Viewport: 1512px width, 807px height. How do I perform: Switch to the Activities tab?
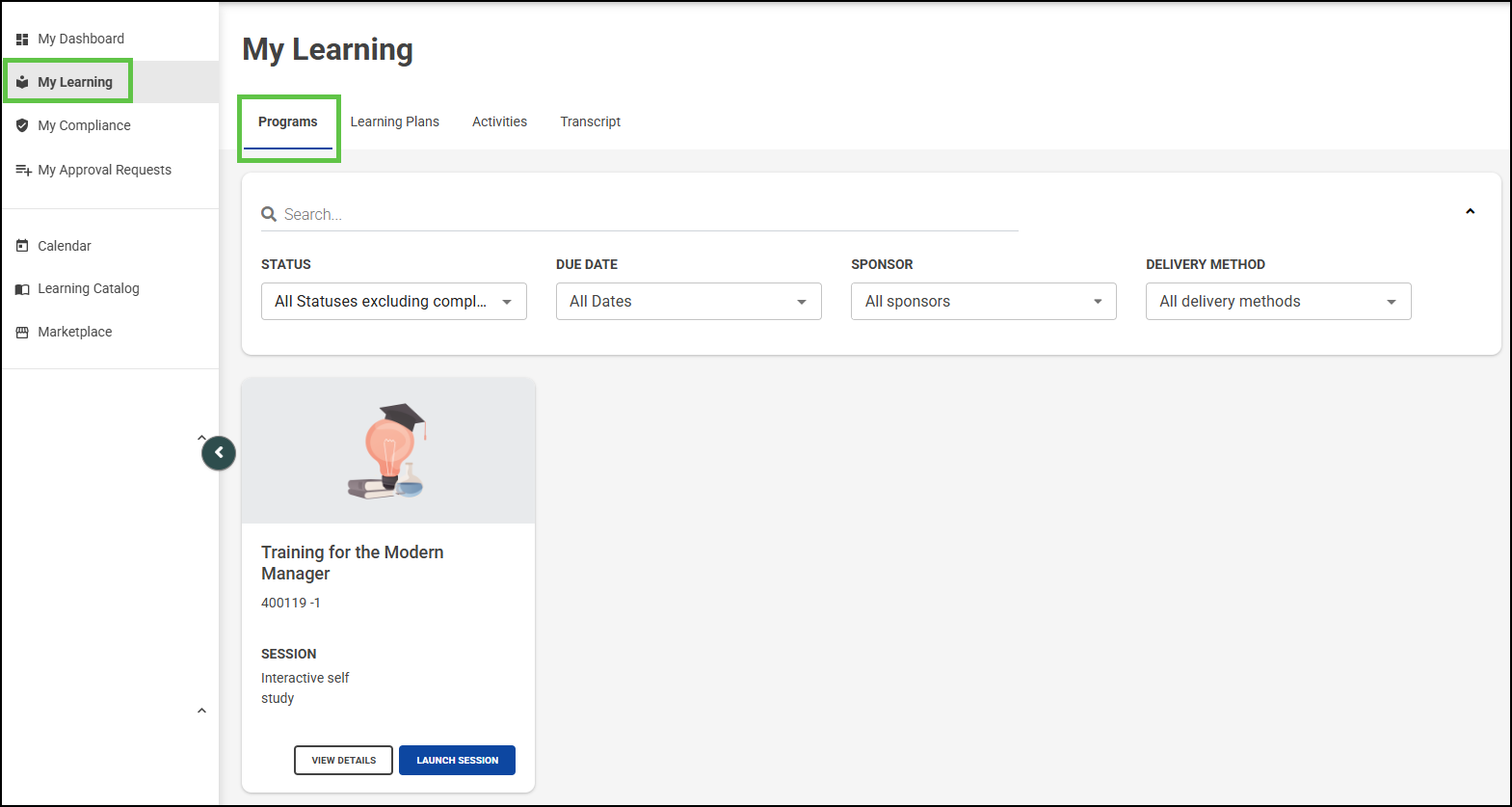tap(499, 122)
